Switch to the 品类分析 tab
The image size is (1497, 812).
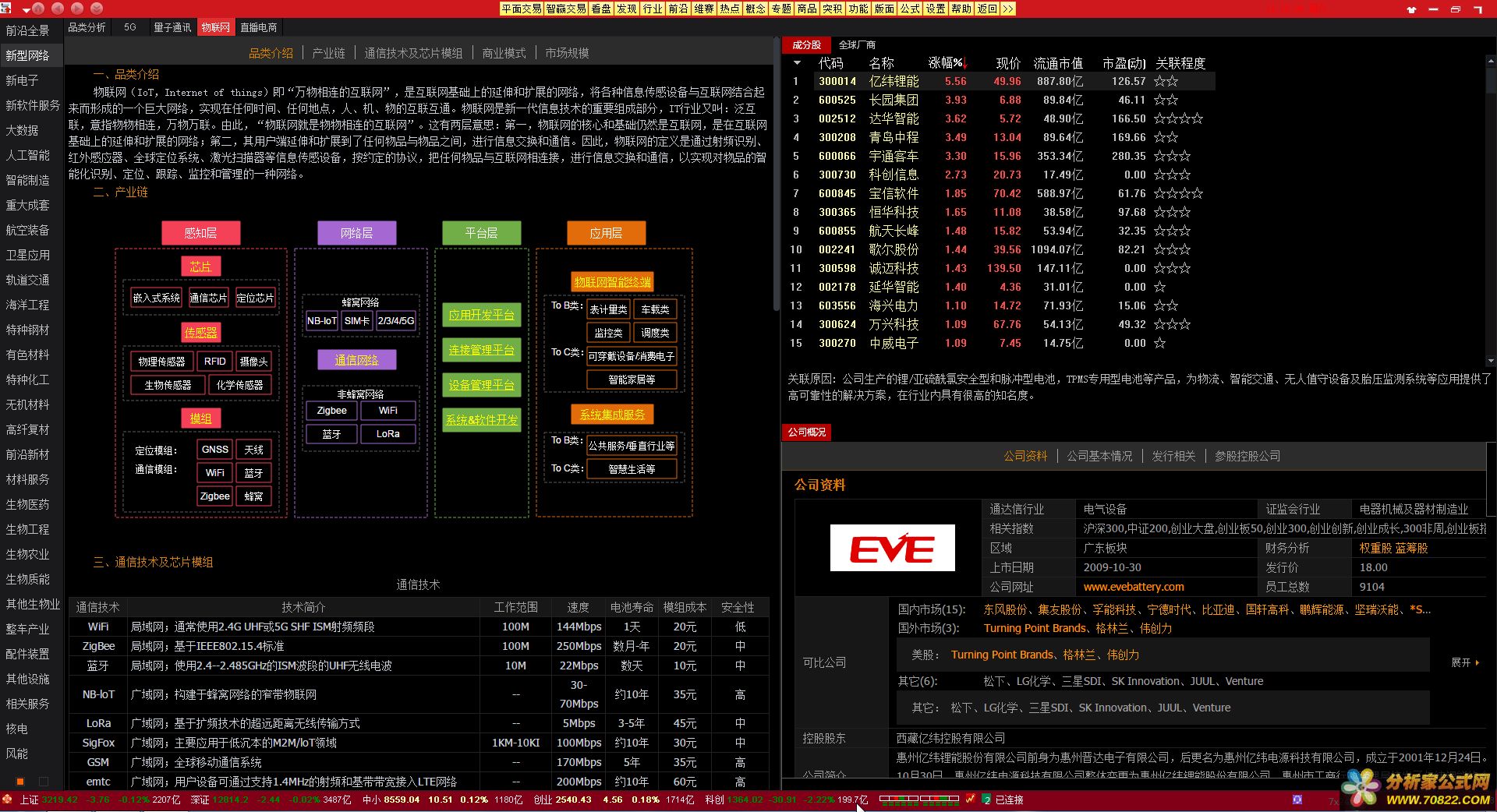click(87, 27)
